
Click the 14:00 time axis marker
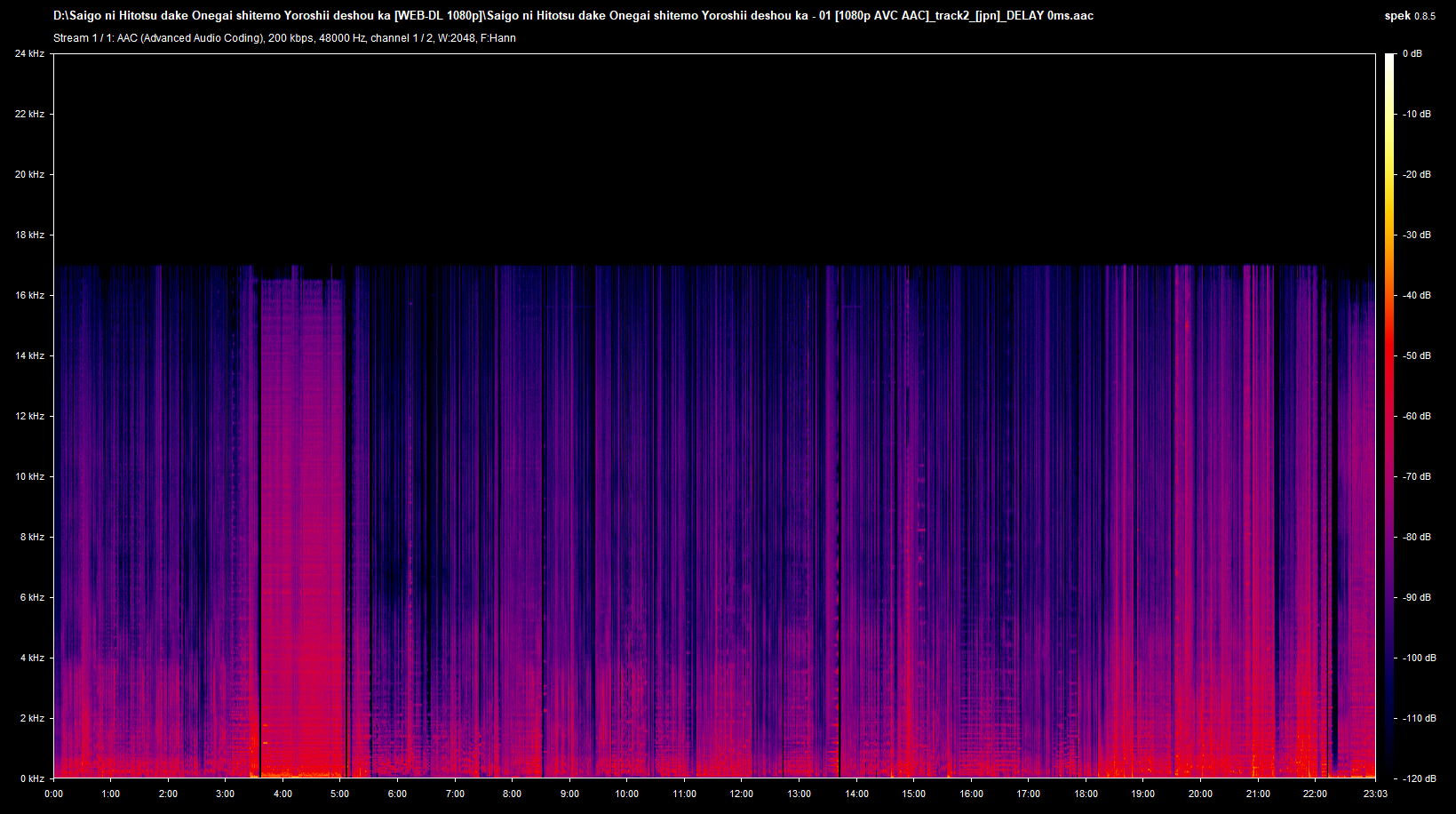(856, 794)
